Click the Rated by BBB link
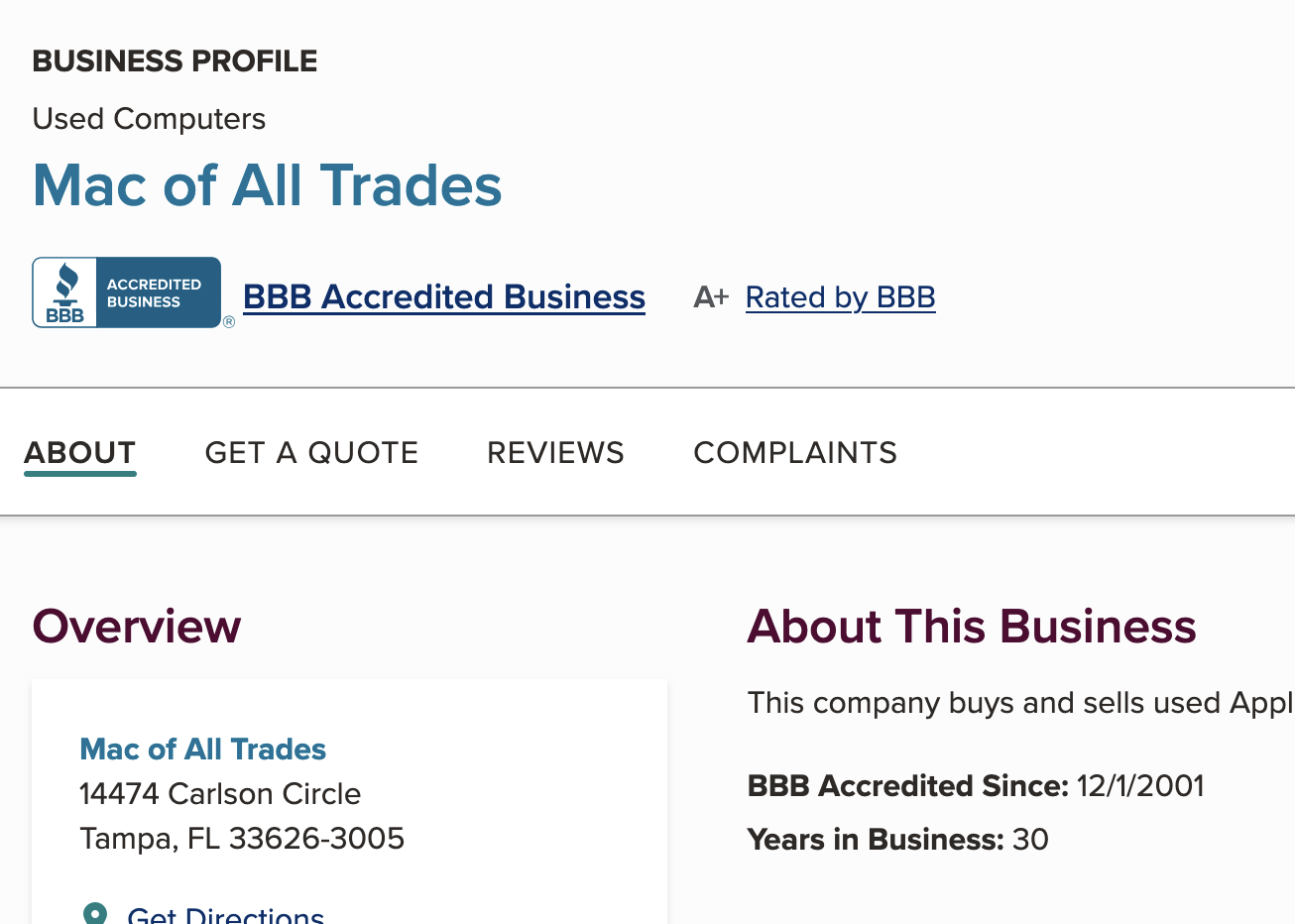The height and width of the screenshot is (924, 1295). [840, 296]
